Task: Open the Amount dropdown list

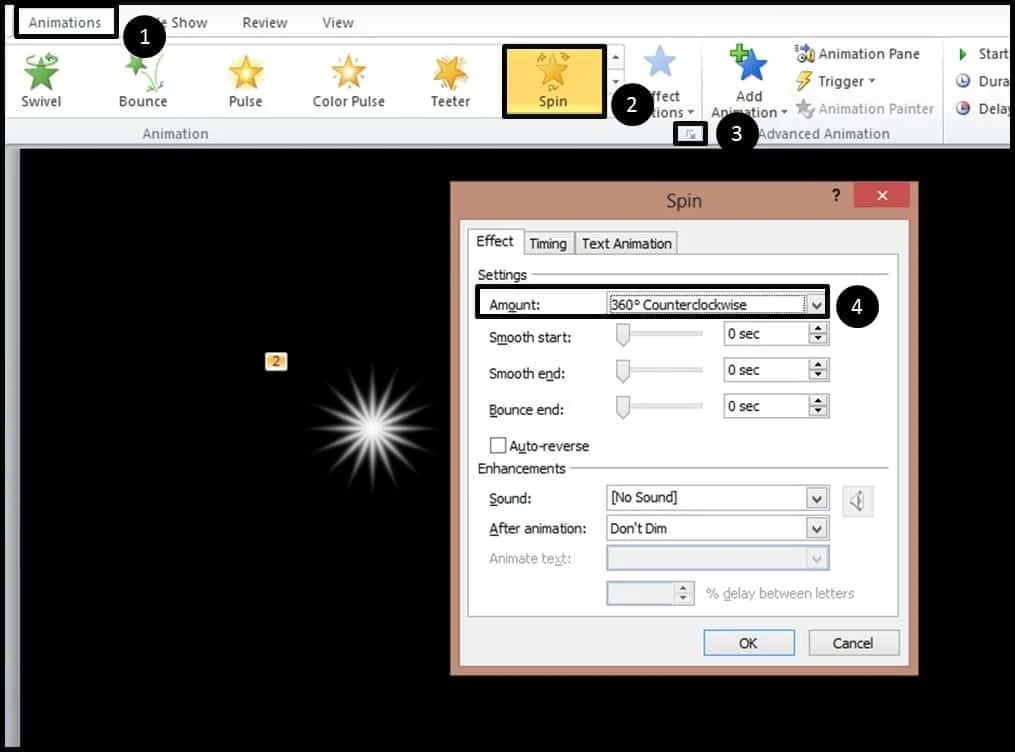Action: [816, 305]
